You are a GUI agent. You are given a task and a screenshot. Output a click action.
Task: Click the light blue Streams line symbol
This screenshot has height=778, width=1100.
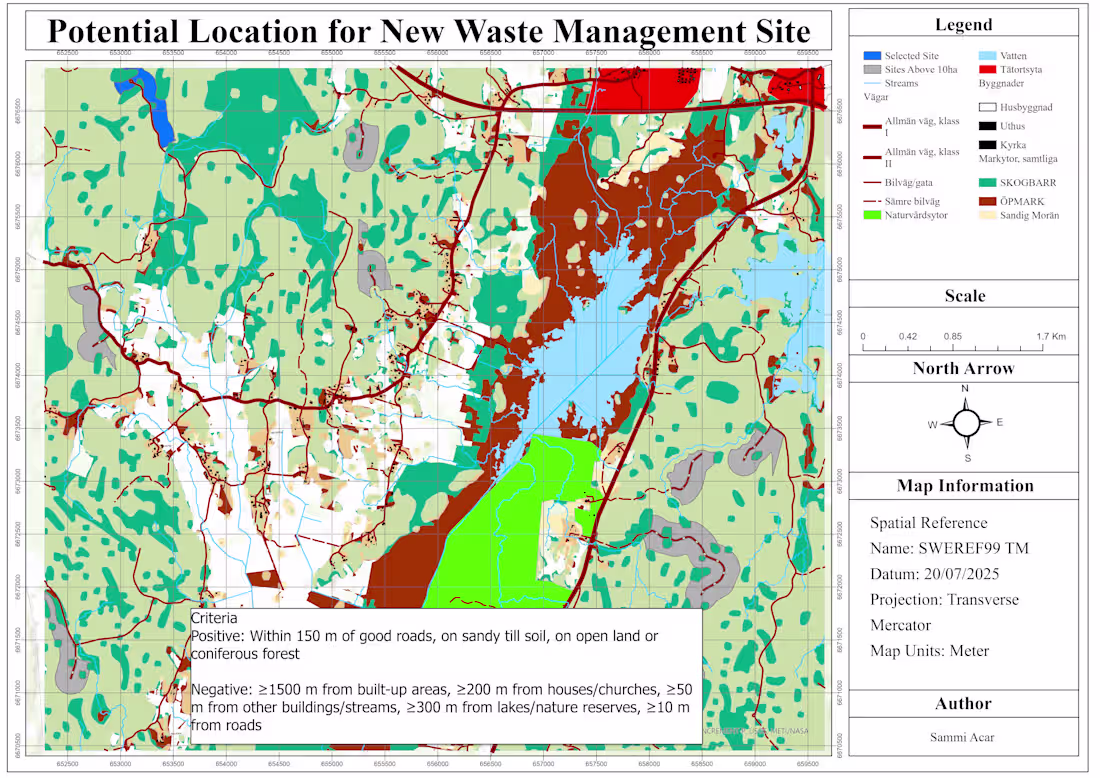coord(872,83)
